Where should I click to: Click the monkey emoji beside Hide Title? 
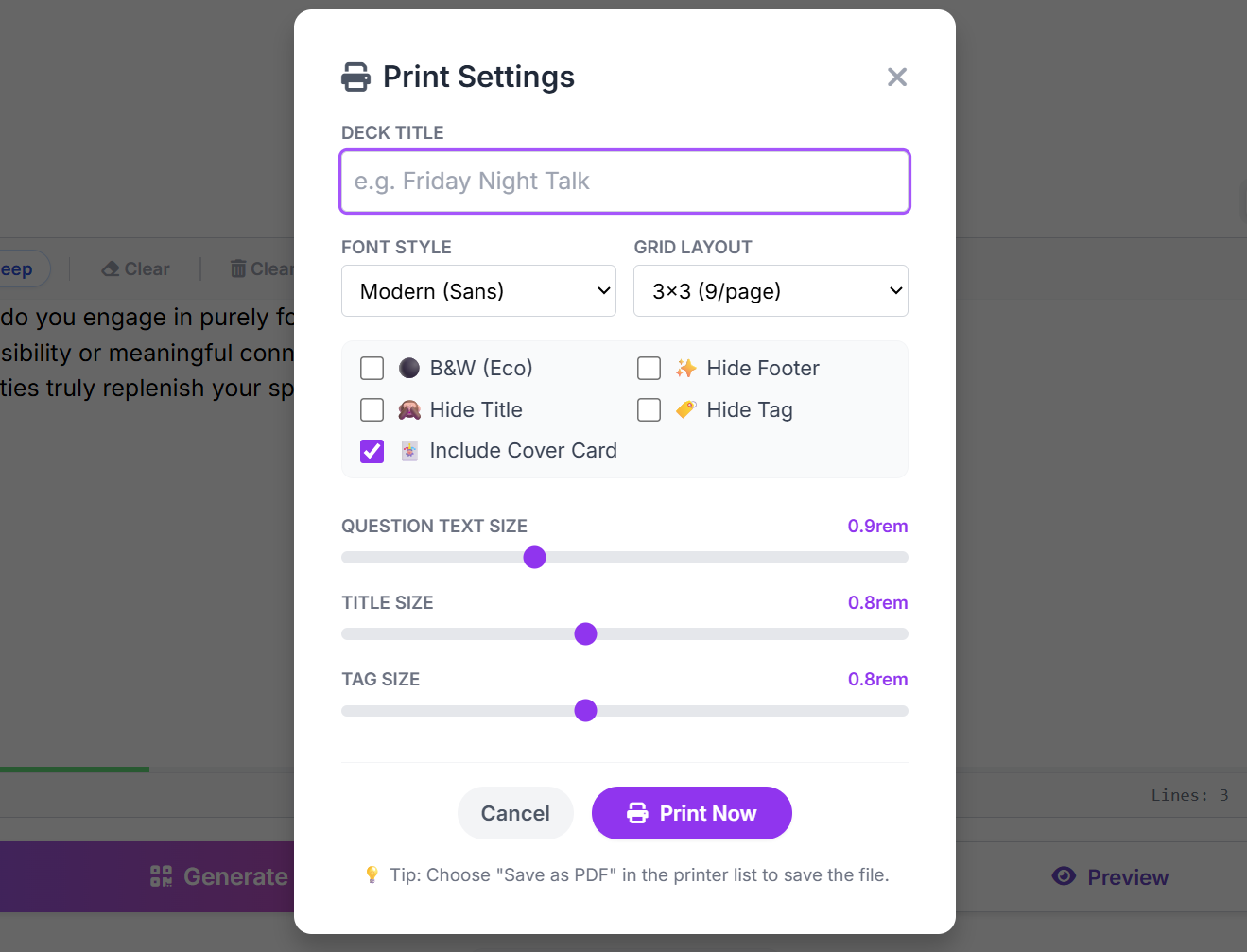pyautogui.click(x=408, y=409)
